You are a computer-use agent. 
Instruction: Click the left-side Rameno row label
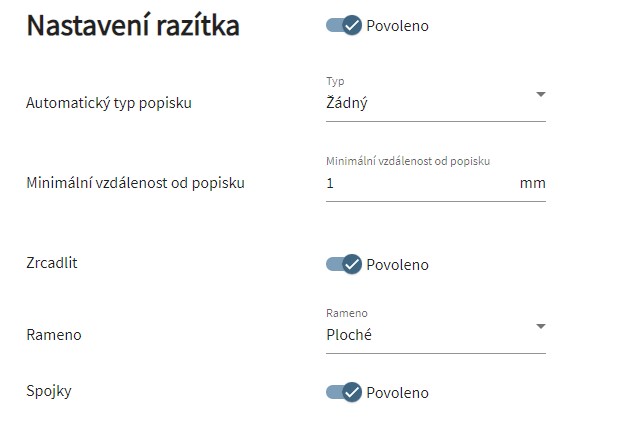54,335
